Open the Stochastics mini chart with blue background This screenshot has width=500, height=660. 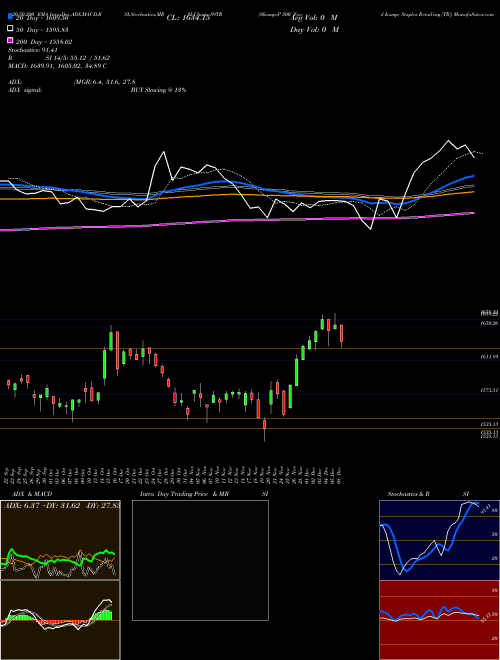point(439,540)
